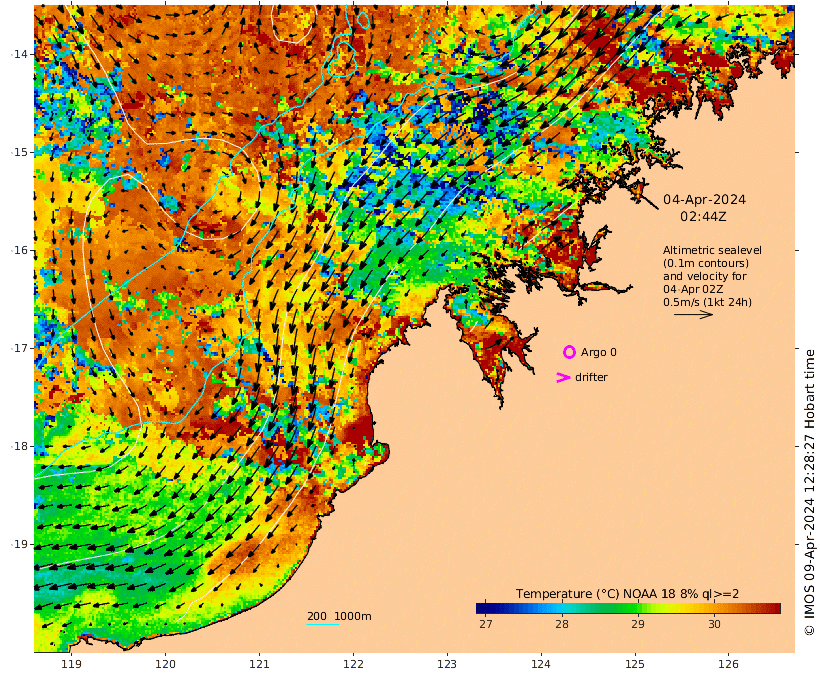
Task: Click the IMOS copyright timestamp text
Action: point(810,492)
